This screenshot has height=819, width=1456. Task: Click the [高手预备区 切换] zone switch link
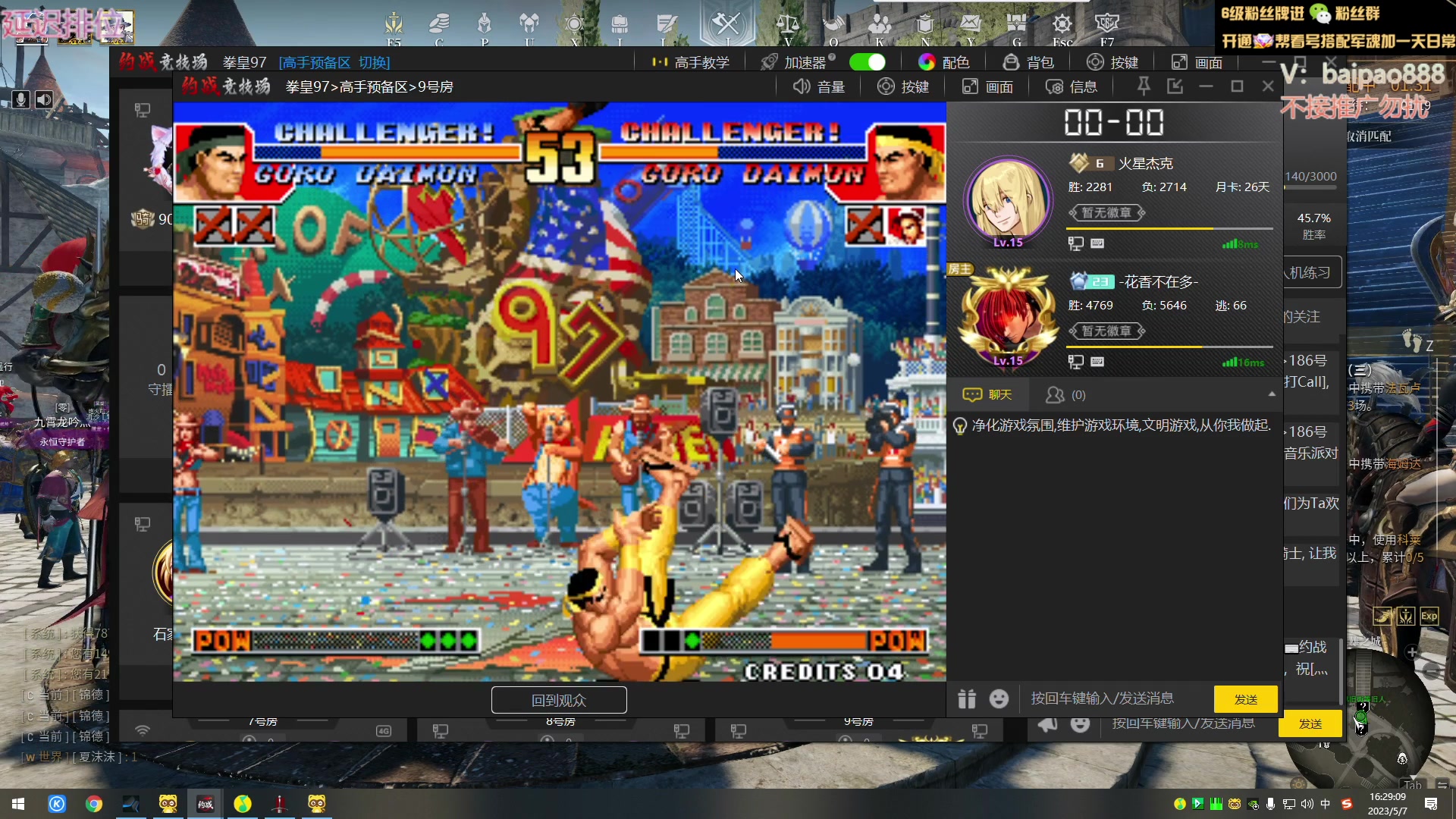[334, 63]
